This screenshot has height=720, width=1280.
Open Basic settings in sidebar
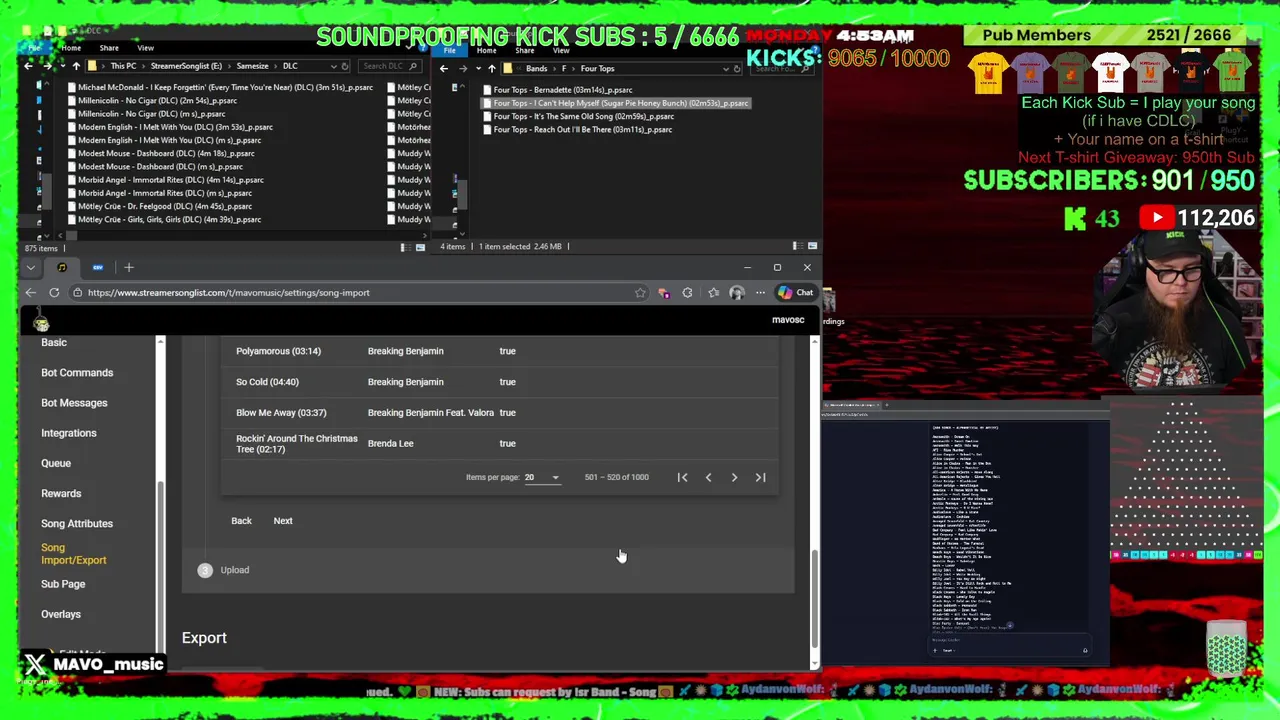[54, 342]
